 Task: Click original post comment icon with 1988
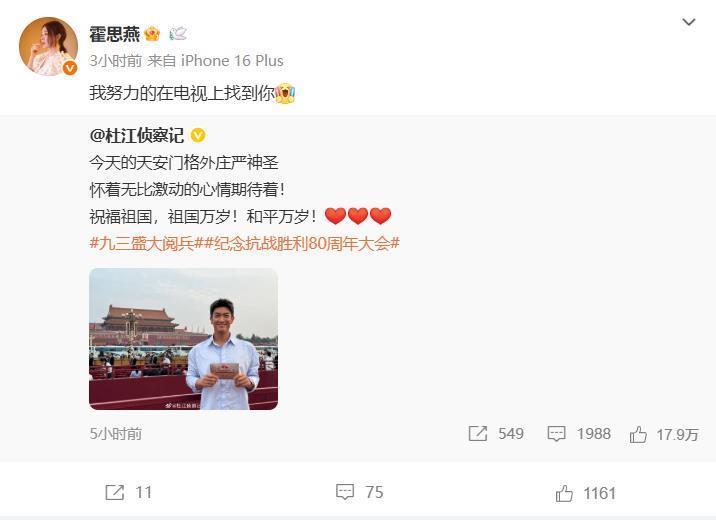[556, 433]
